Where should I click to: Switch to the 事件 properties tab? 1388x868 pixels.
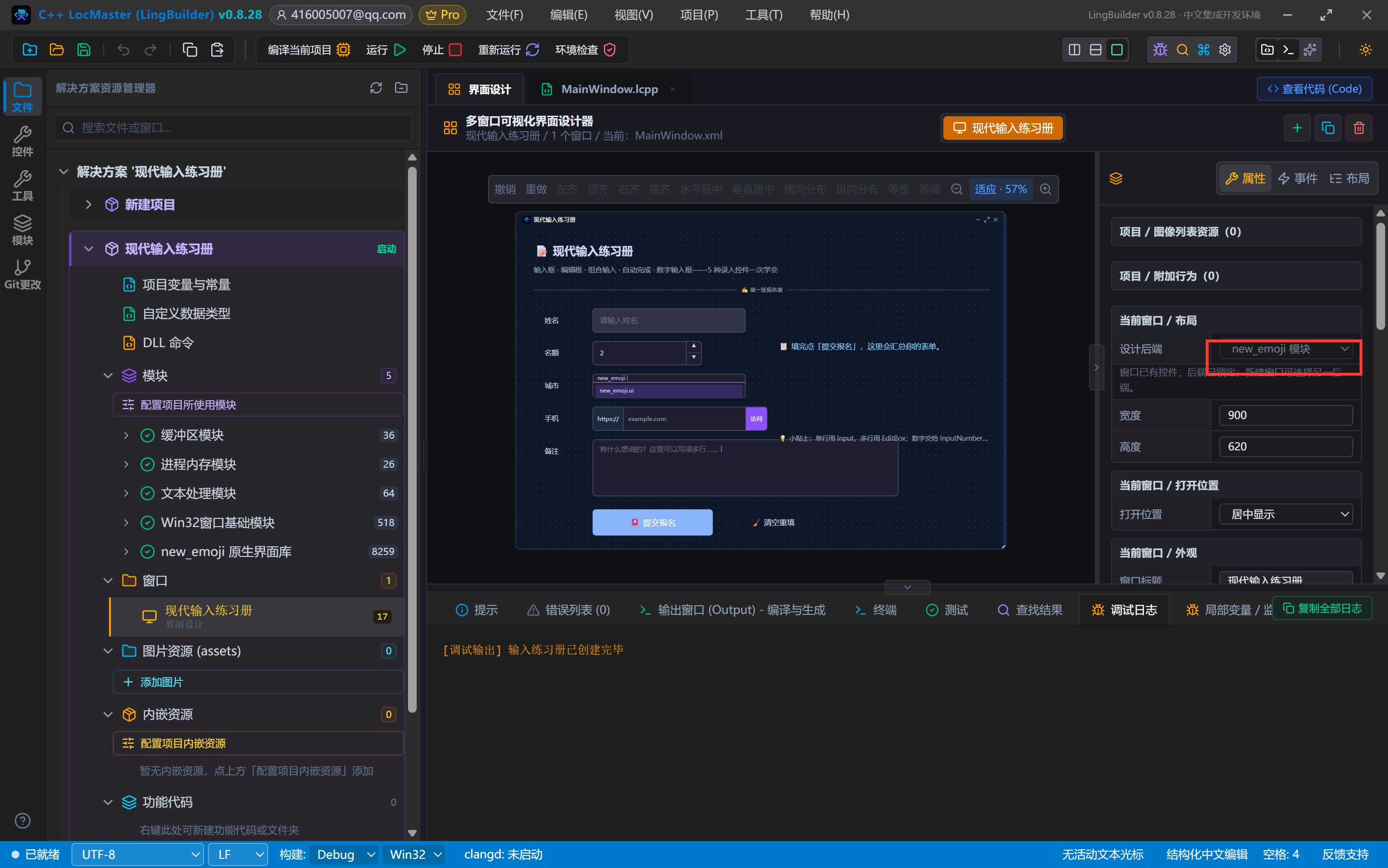[1297, 178]
